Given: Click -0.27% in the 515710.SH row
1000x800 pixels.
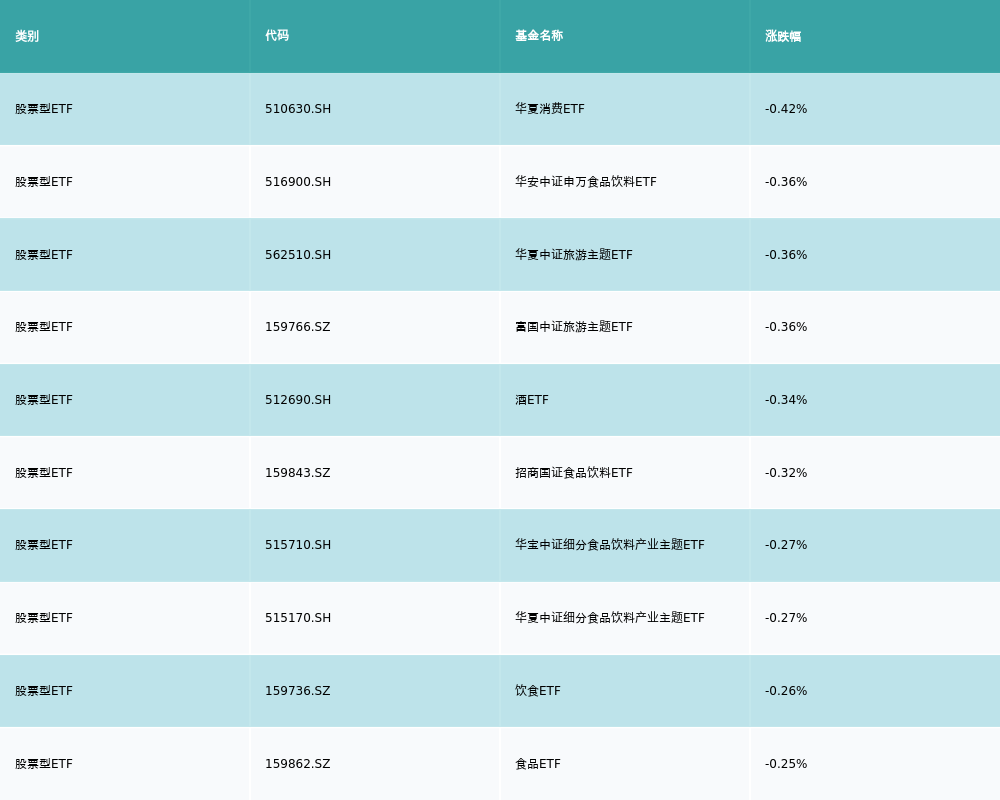Looking at the screenshot, I should click(786, 545).
